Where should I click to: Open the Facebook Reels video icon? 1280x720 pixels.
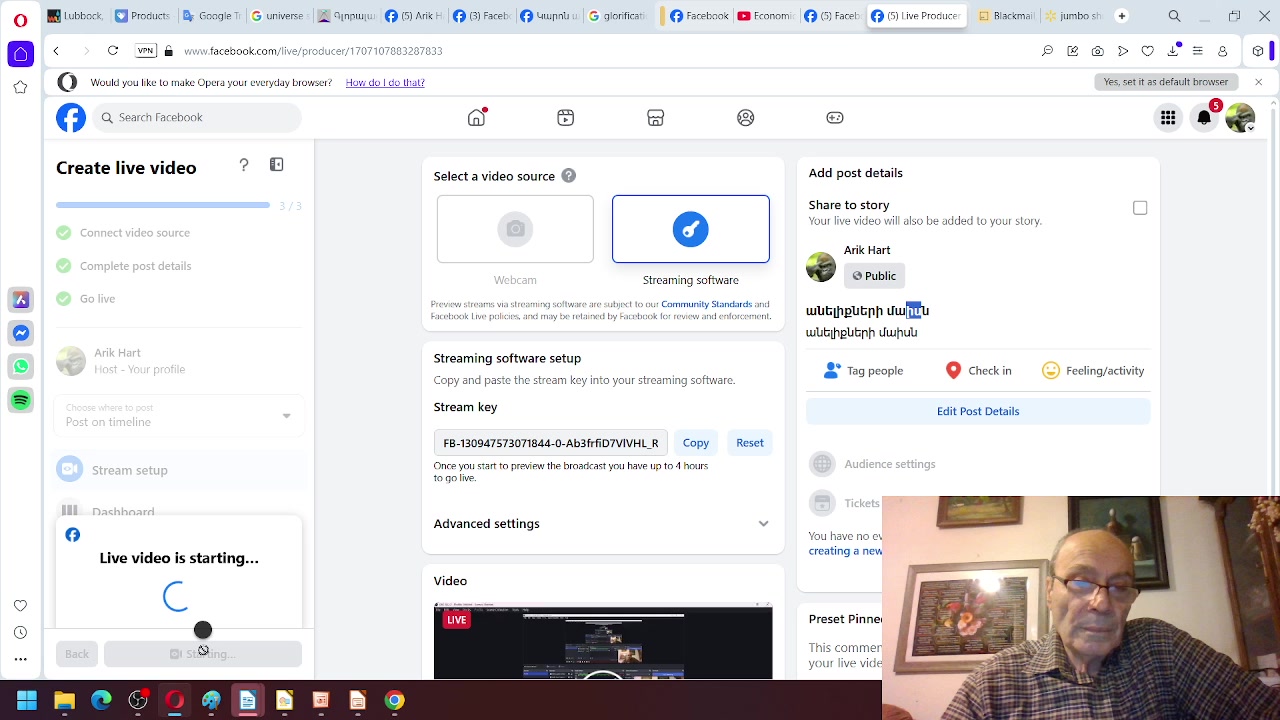[566, 118]
